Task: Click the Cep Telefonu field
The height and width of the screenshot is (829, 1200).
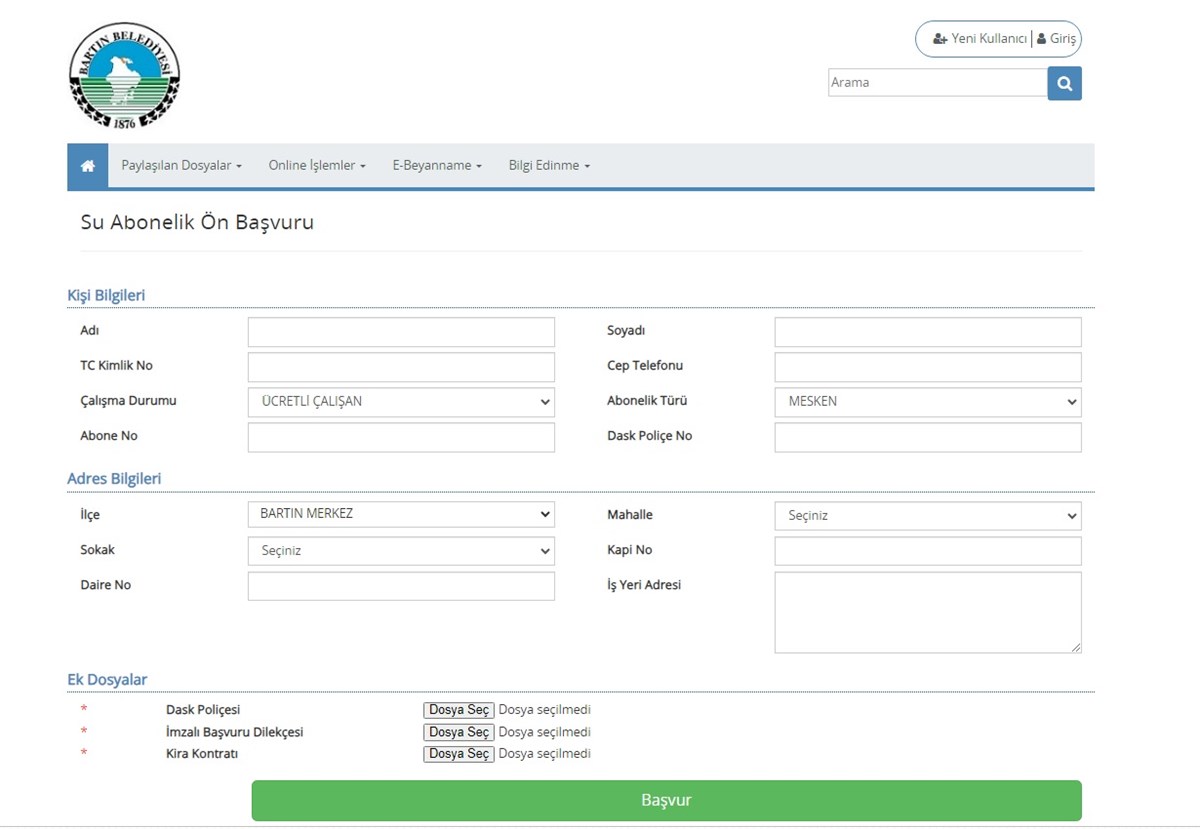Action: coord(928,367)
